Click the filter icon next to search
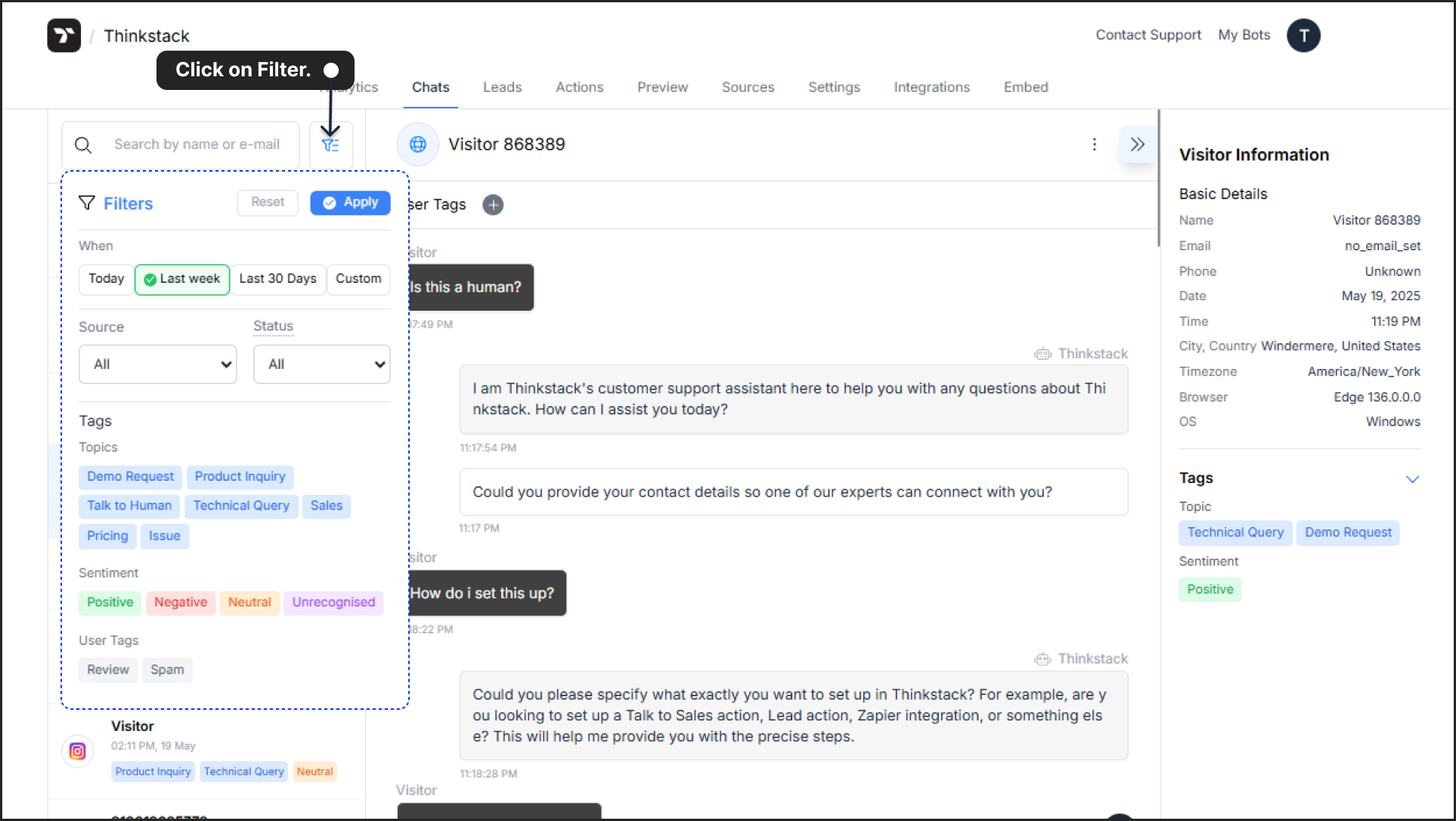1456x821 pixels. [x=330, y=144]
